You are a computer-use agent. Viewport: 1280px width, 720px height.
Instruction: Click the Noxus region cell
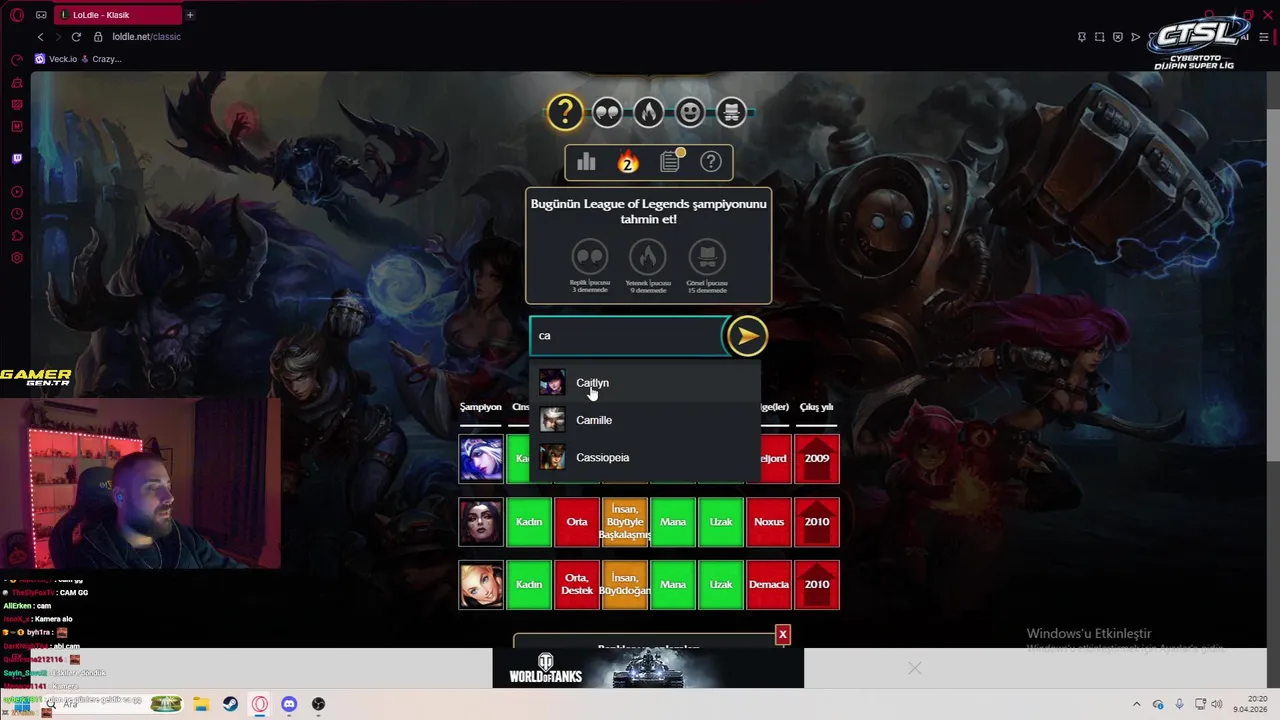point(769,522)
